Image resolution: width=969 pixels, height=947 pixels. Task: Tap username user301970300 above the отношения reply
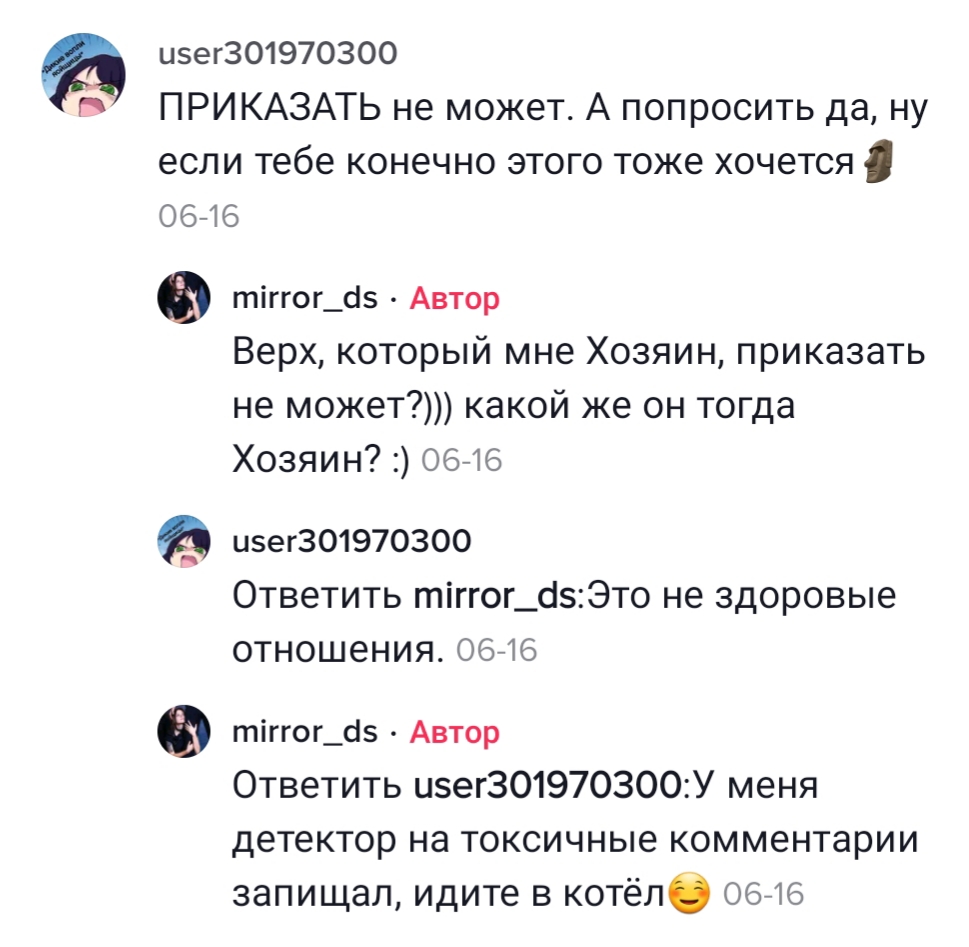[351, 541]
